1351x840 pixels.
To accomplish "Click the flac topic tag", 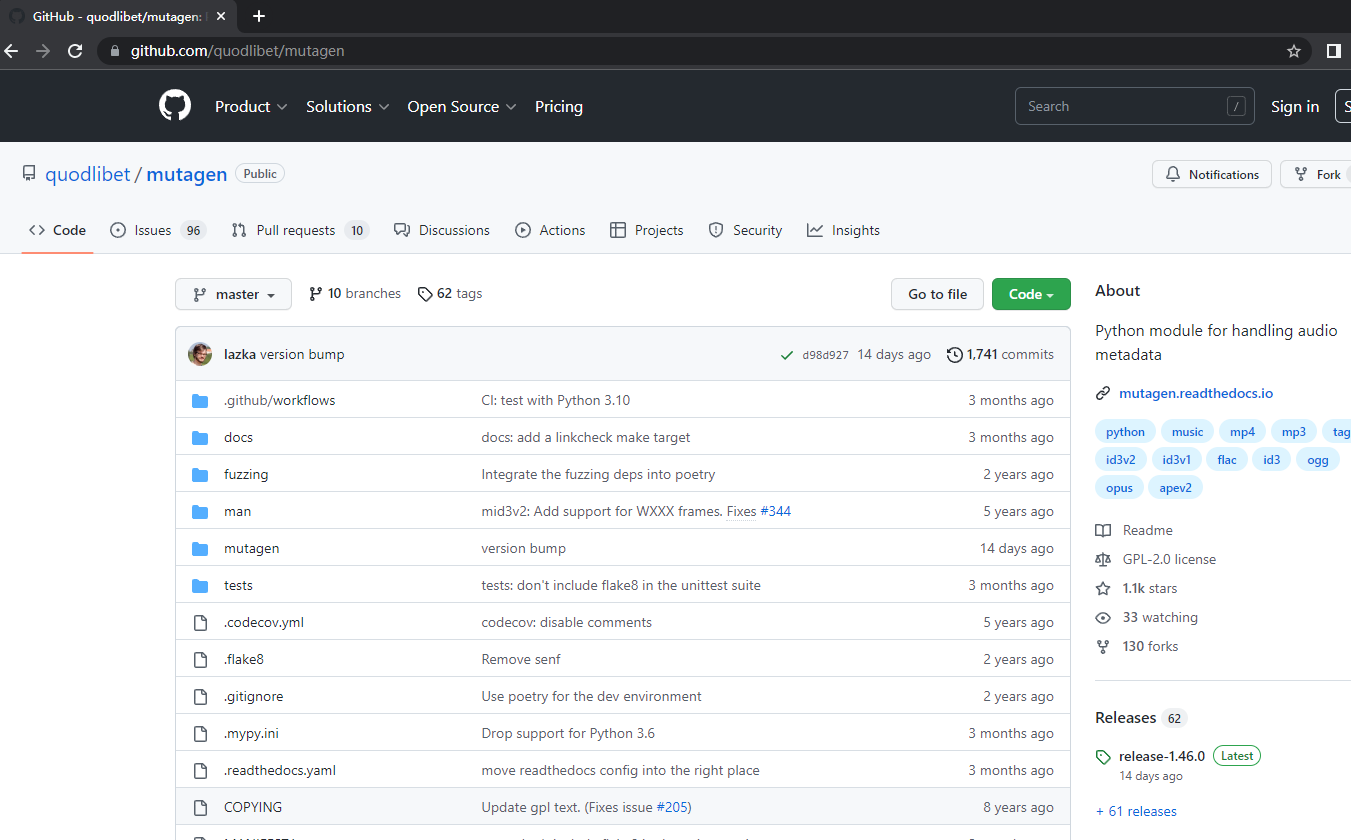I will [x=1227, y=460].
